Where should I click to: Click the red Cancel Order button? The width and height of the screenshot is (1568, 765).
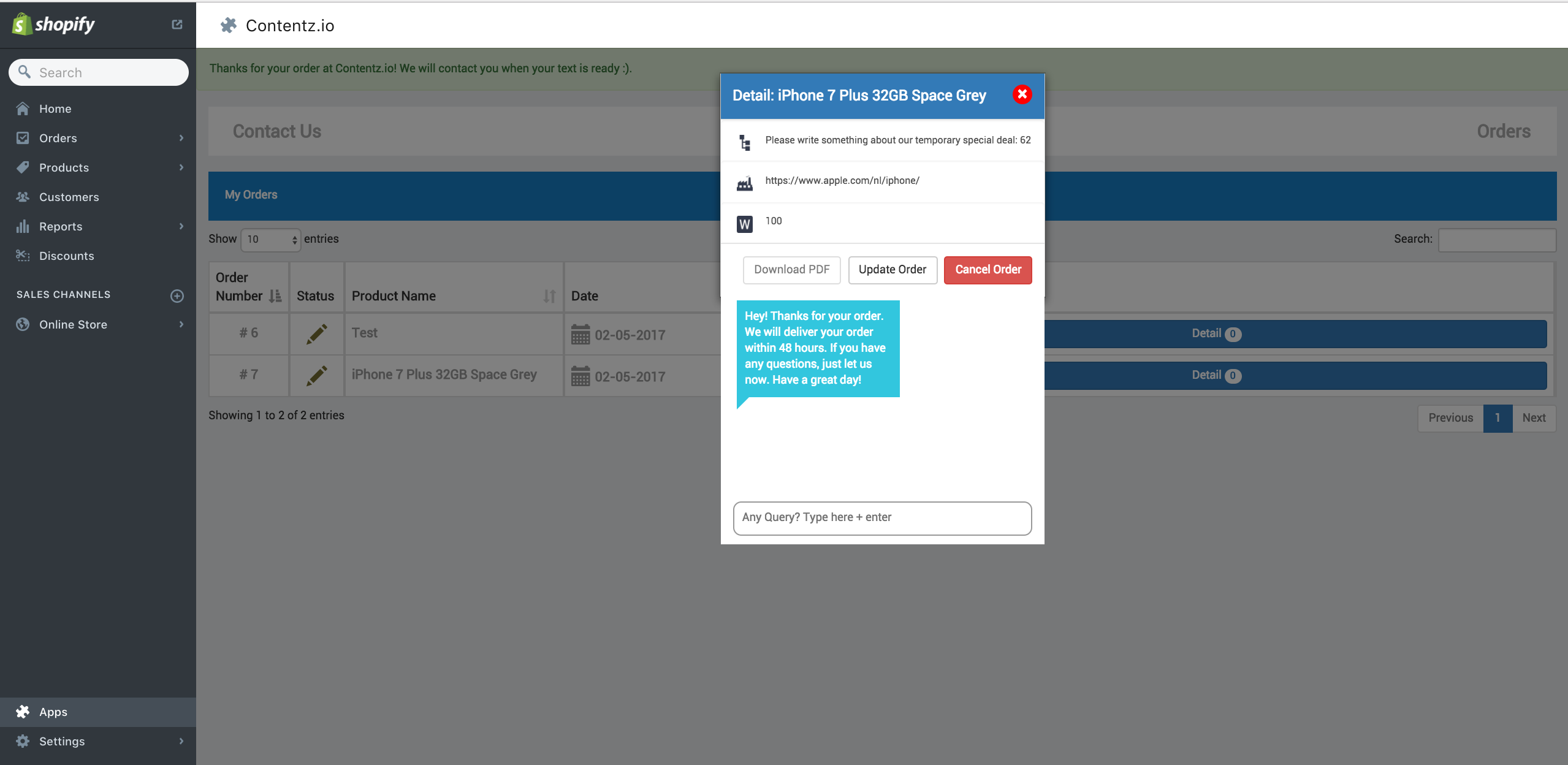(x=988, y=270)
